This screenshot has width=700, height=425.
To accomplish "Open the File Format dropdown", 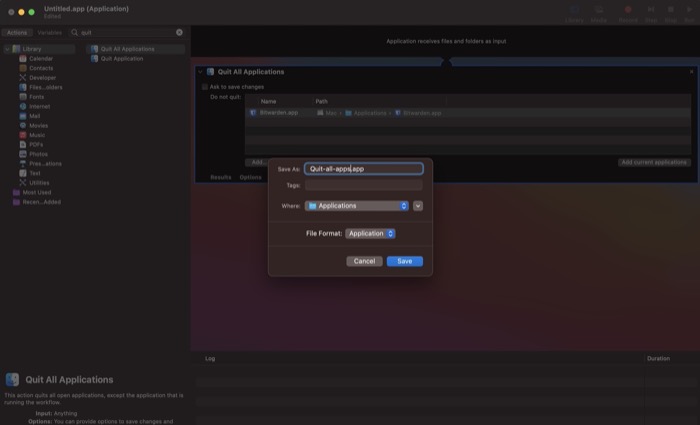I will click(370, 233).
